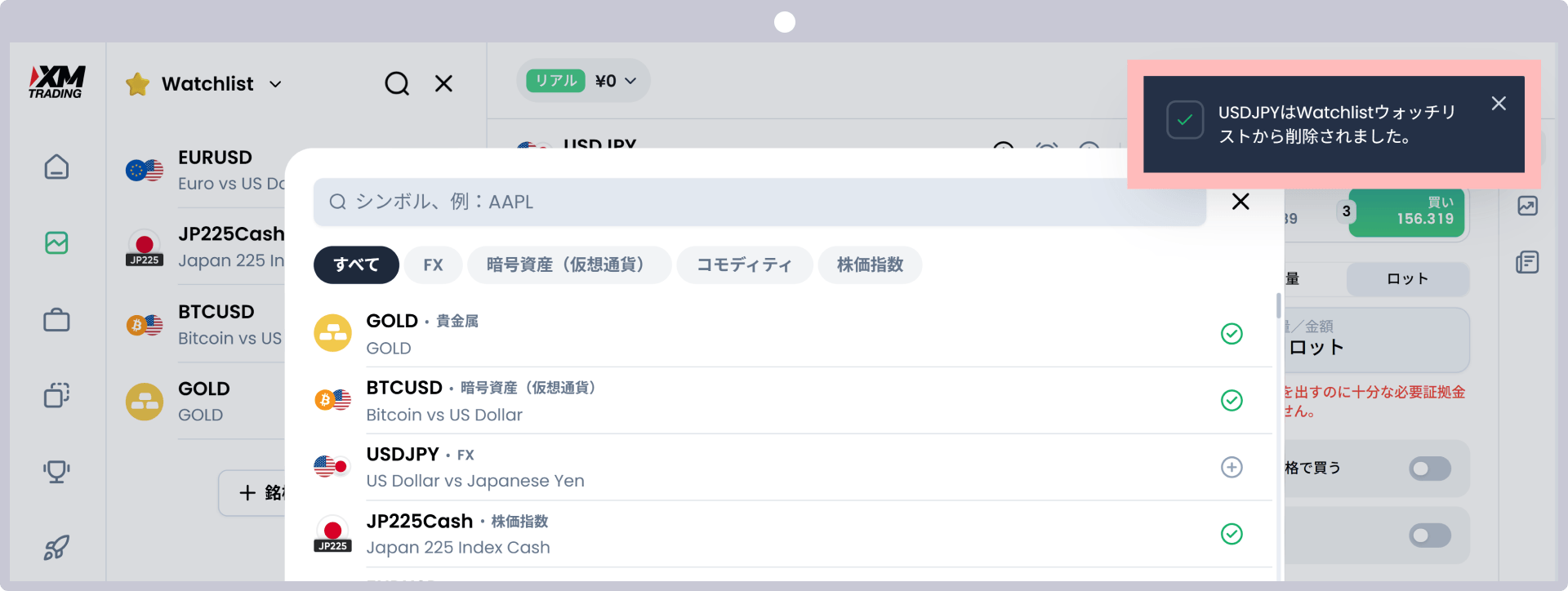Select BTCUSD in the watchlist sidebar
Viewport: 1568px width, 591px height.
coord(205,324)
